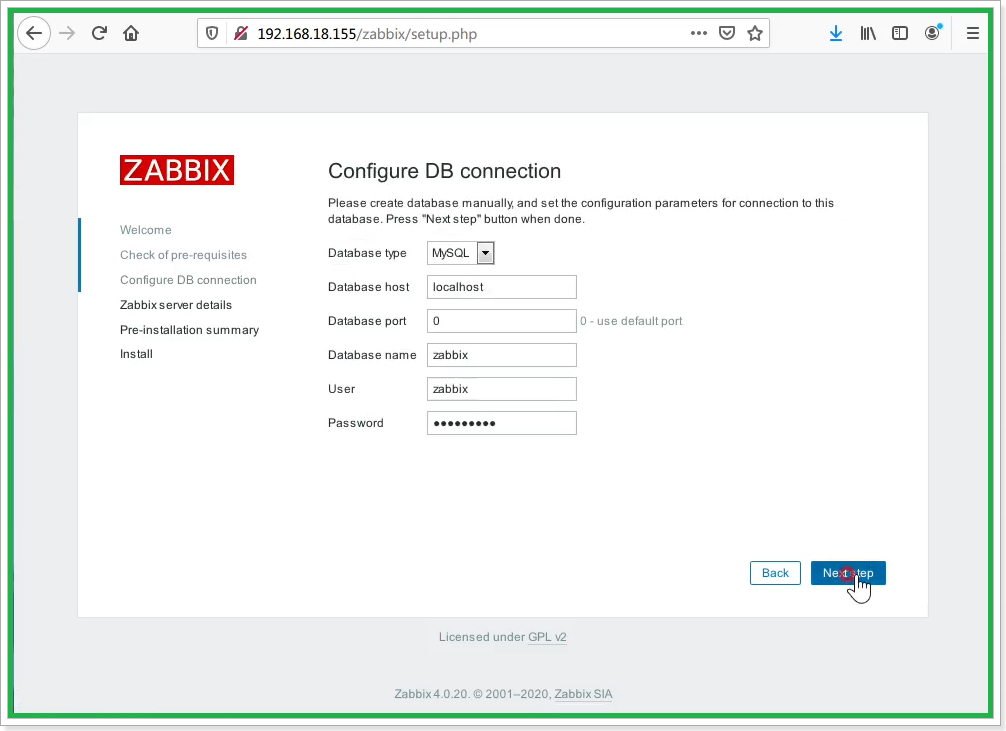Click the Database name label
The image size is (1006, 731).
[372, 355]
